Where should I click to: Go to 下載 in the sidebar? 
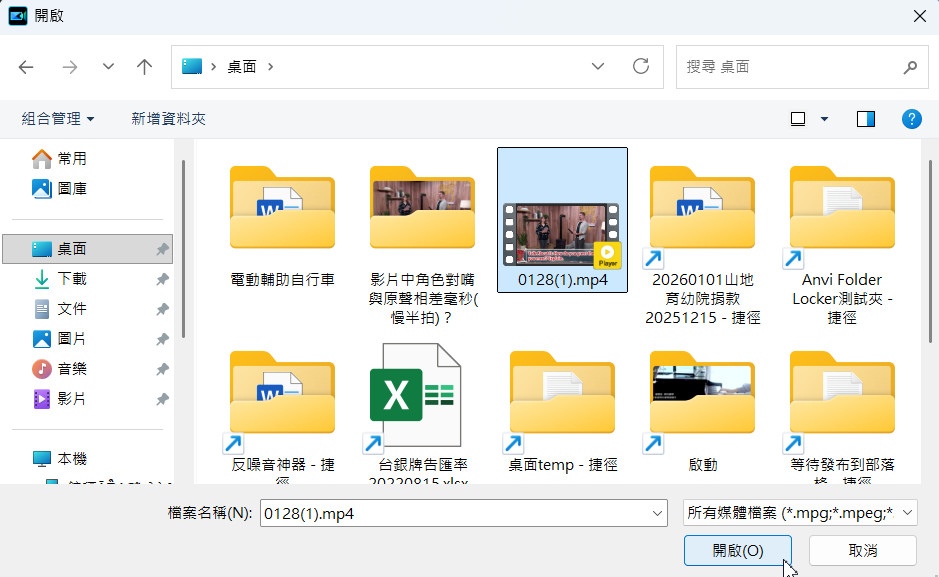click(x=71, y=279)
